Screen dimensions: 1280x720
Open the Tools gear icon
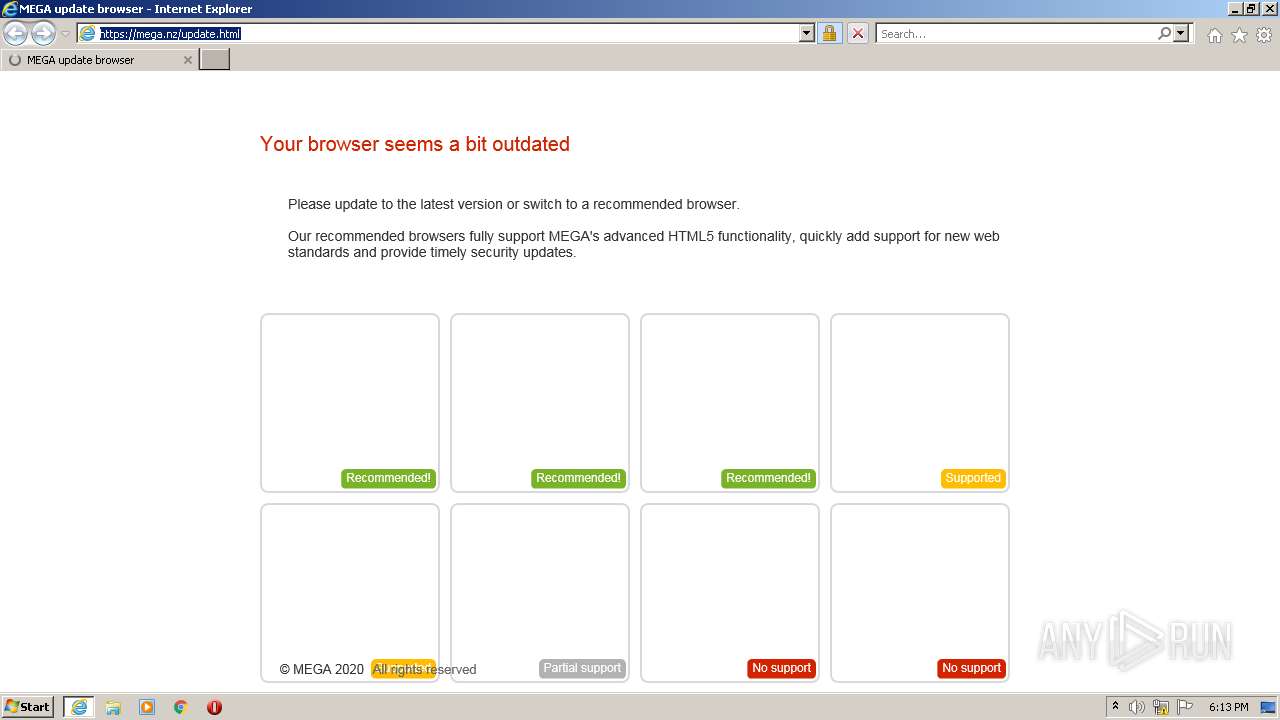click(1264, 35)
